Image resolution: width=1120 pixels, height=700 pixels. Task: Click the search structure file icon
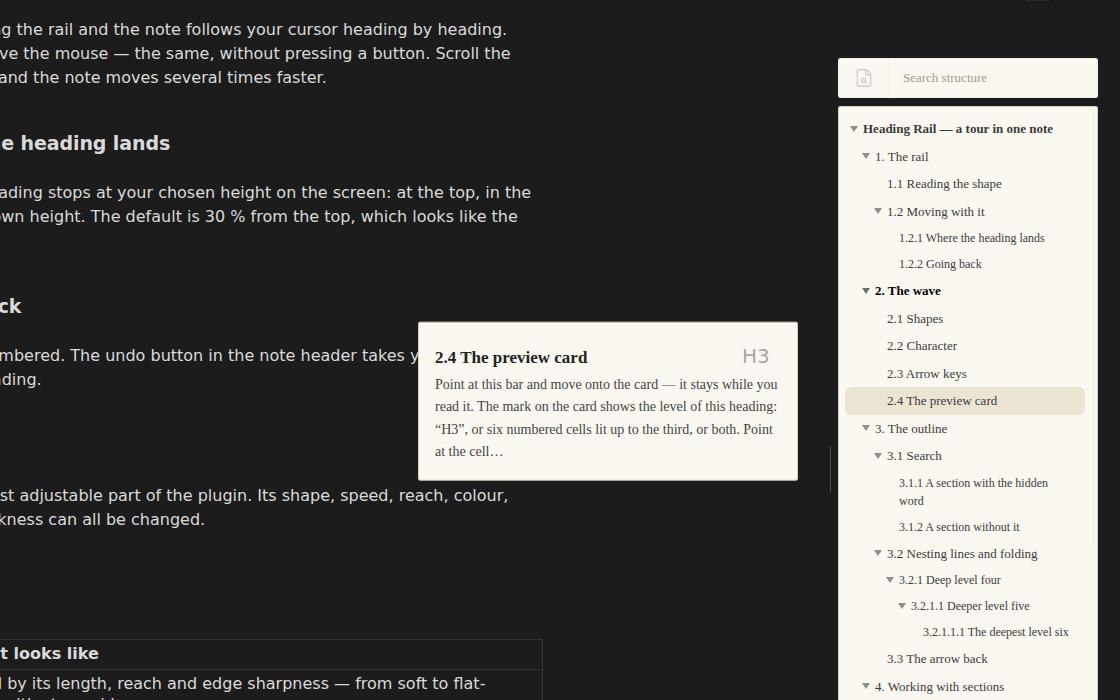[864, 78]
